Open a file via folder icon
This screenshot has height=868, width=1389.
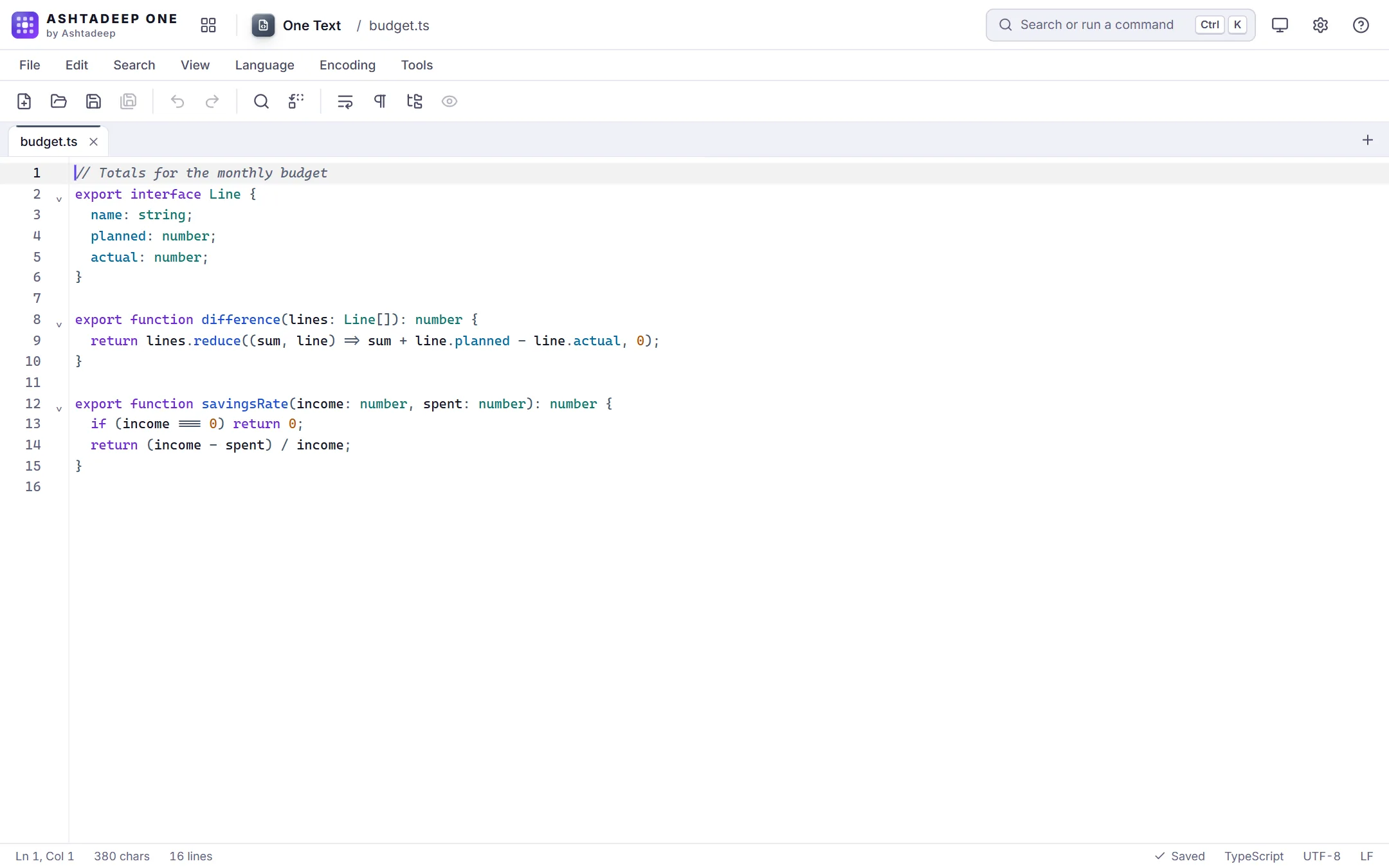pyautogui.click(x=59, y=101)
